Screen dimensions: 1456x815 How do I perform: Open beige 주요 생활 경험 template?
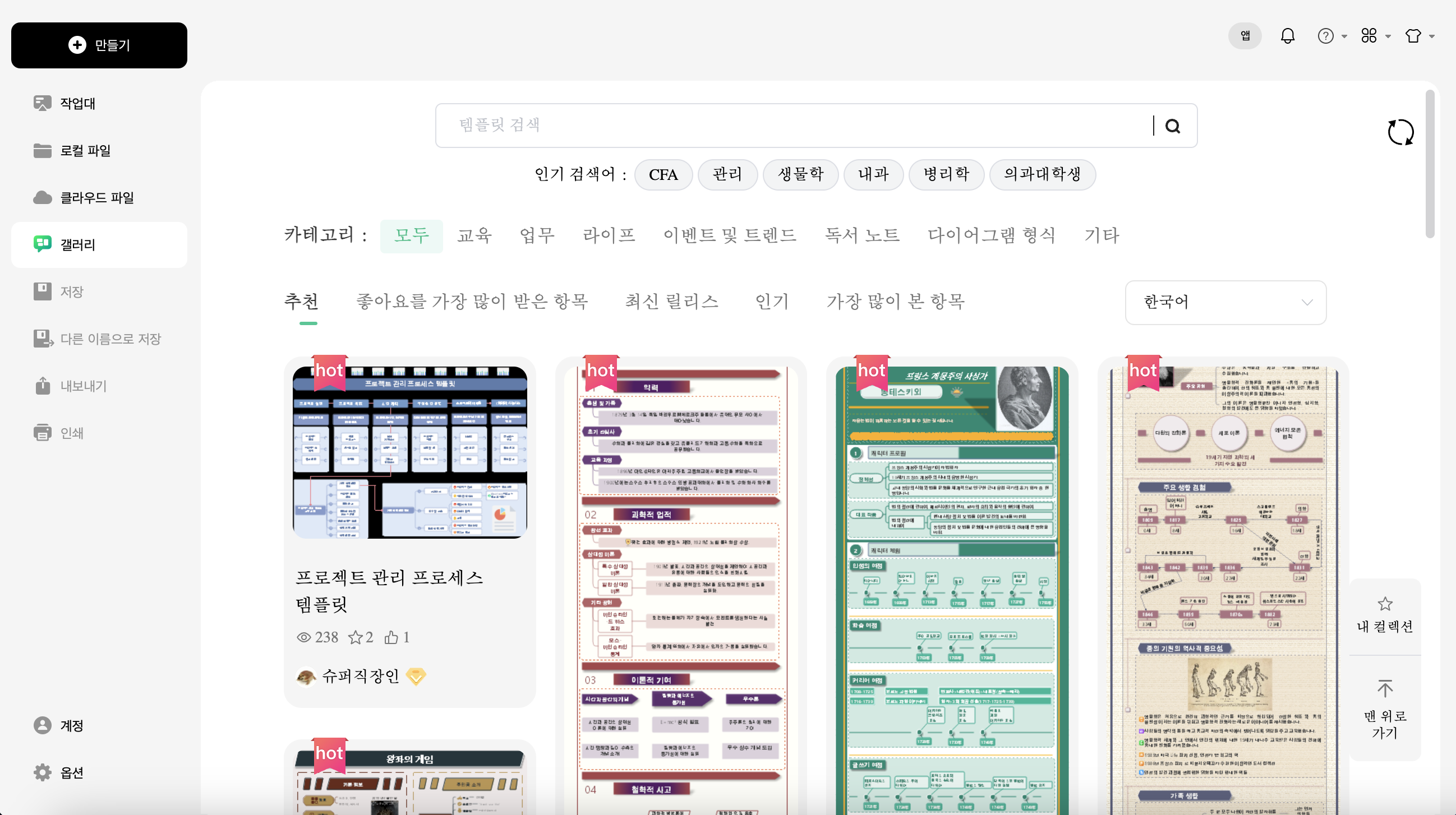point(1223,590)
